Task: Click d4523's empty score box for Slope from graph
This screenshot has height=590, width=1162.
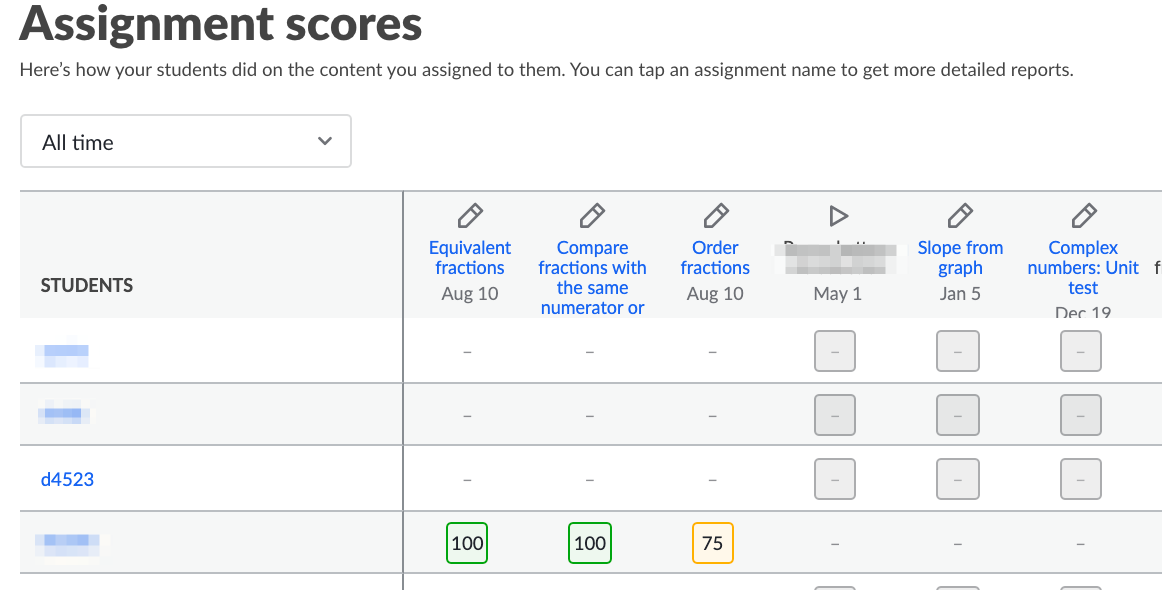Action: point(958,479)
